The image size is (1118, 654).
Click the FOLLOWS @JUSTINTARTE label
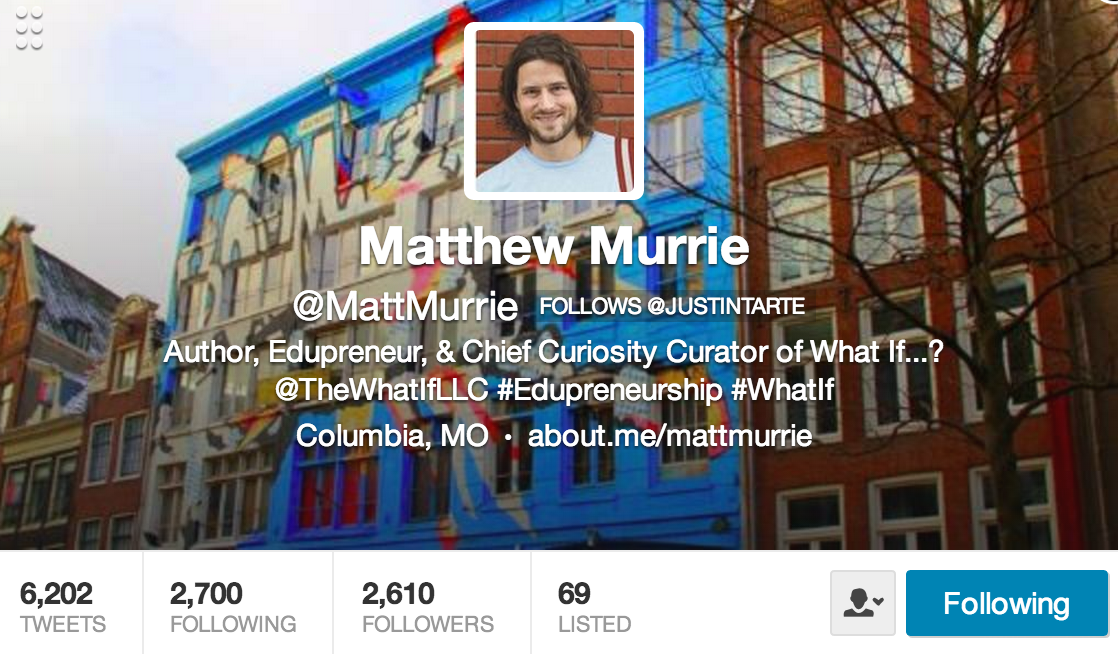click(672, 307)
